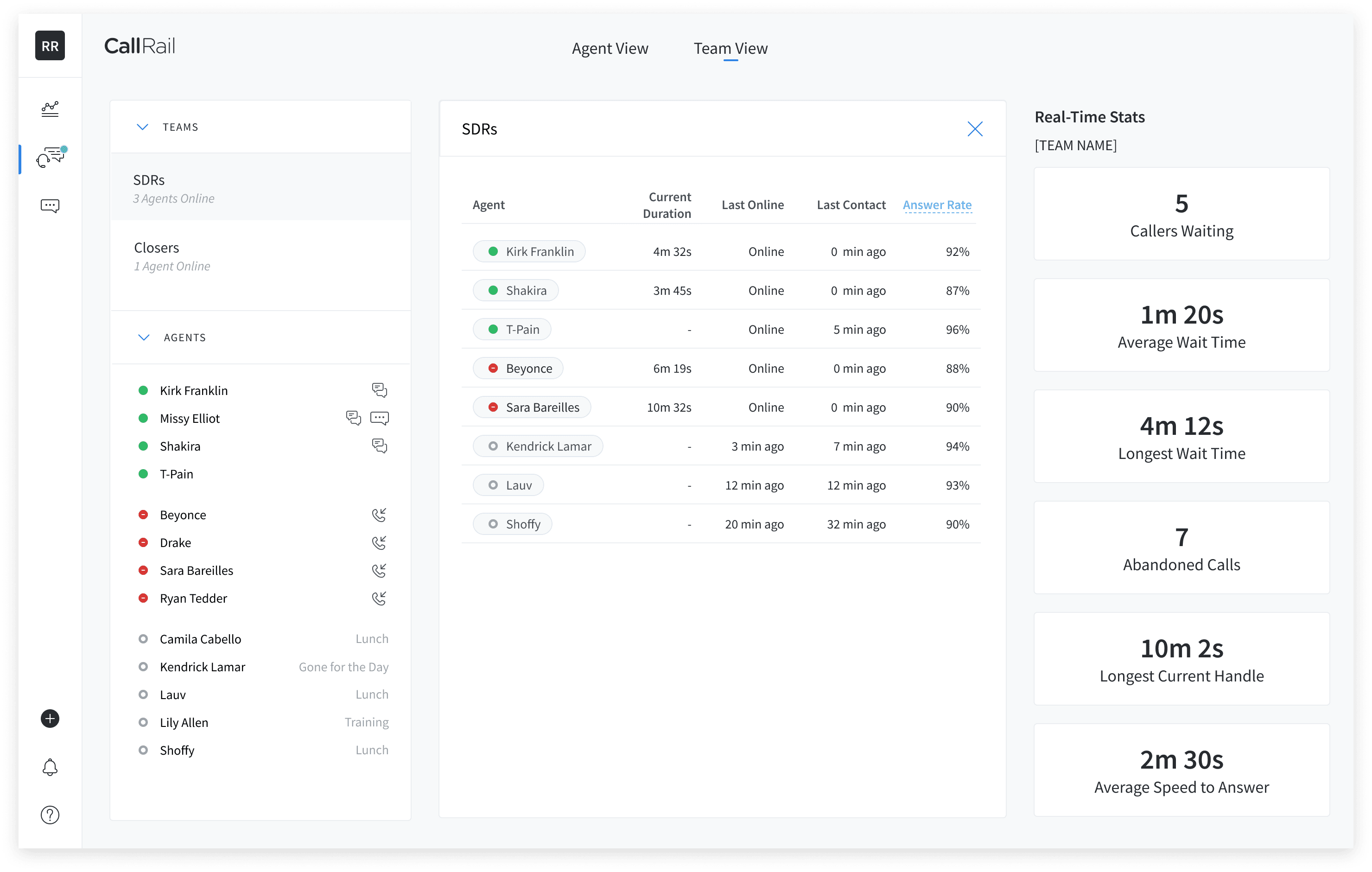The image size is (1372, 872).
Task: Click the incoming call icon beside Beyonce
Action: click(379, 515)
